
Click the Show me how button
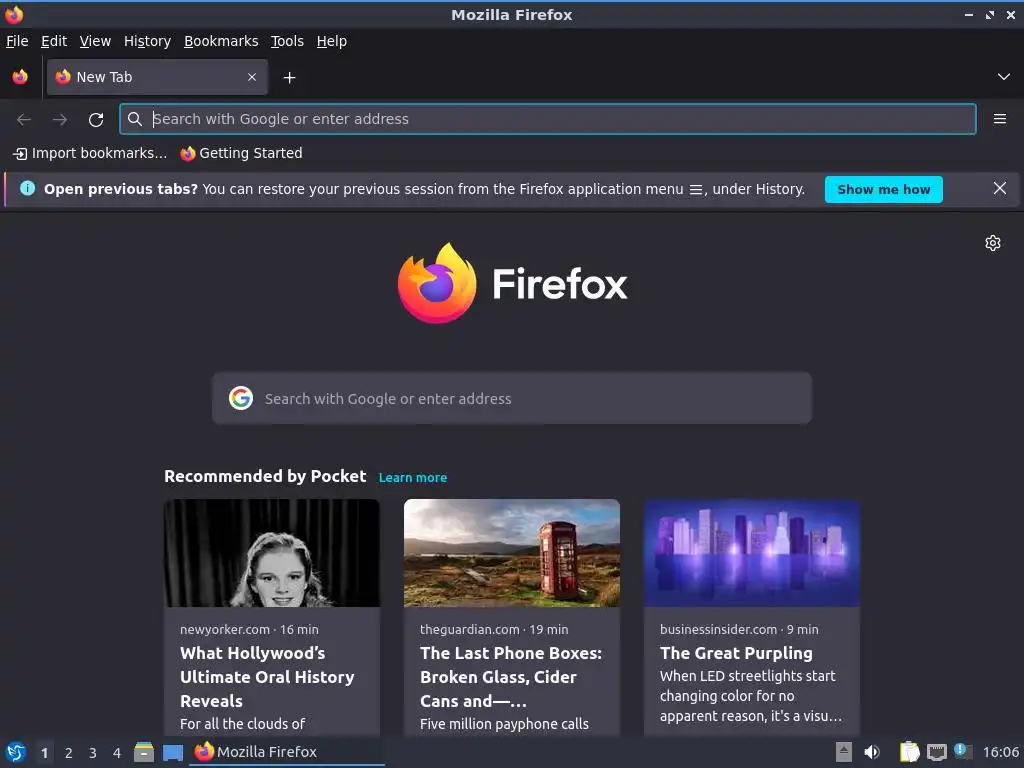[883, 189]
